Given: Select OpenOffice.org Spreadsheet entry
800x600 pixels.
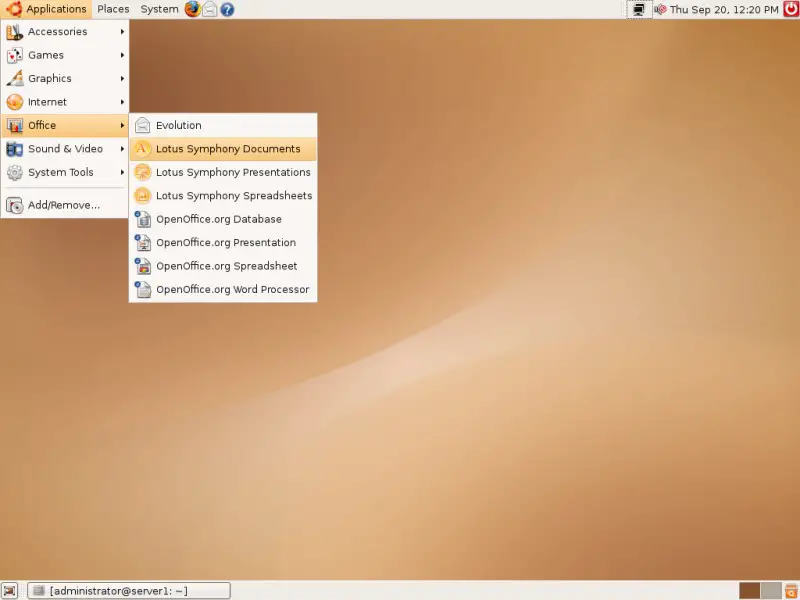Looking at the screenshot, I should point(223,266).
